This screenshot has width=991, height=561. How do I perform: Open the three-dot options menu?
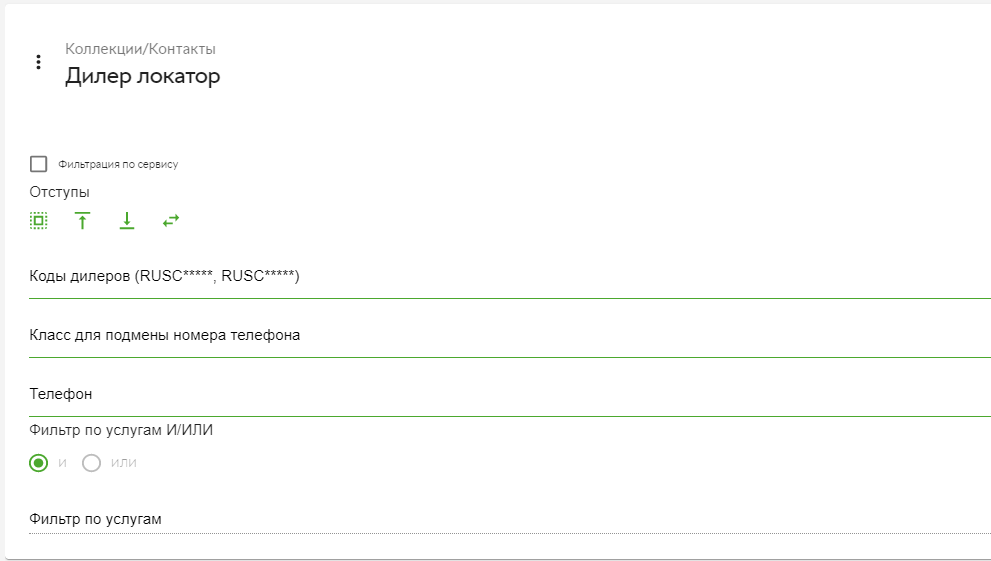(x=39, y=62)
